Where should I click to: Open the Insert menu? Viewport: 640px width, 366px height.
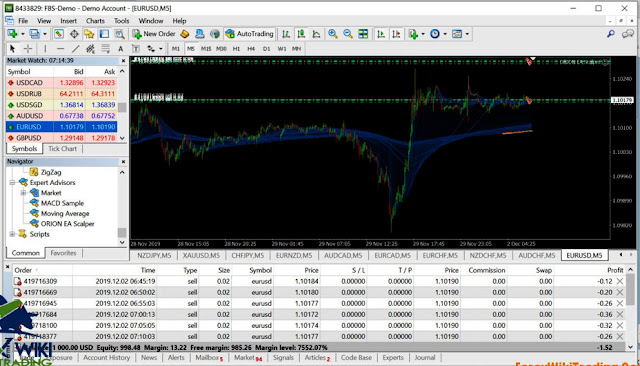68,21
